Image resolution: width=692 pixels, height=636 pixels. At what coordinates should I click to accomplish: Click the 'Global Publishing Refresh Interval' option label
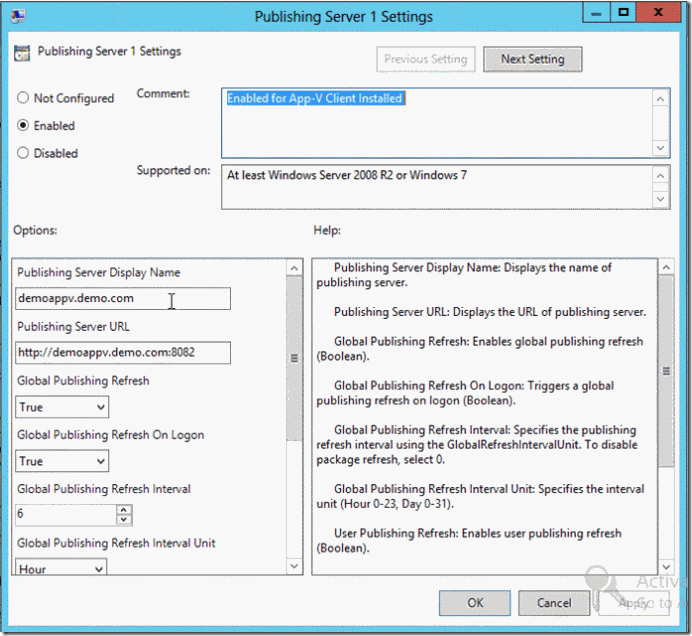(104, 489)
